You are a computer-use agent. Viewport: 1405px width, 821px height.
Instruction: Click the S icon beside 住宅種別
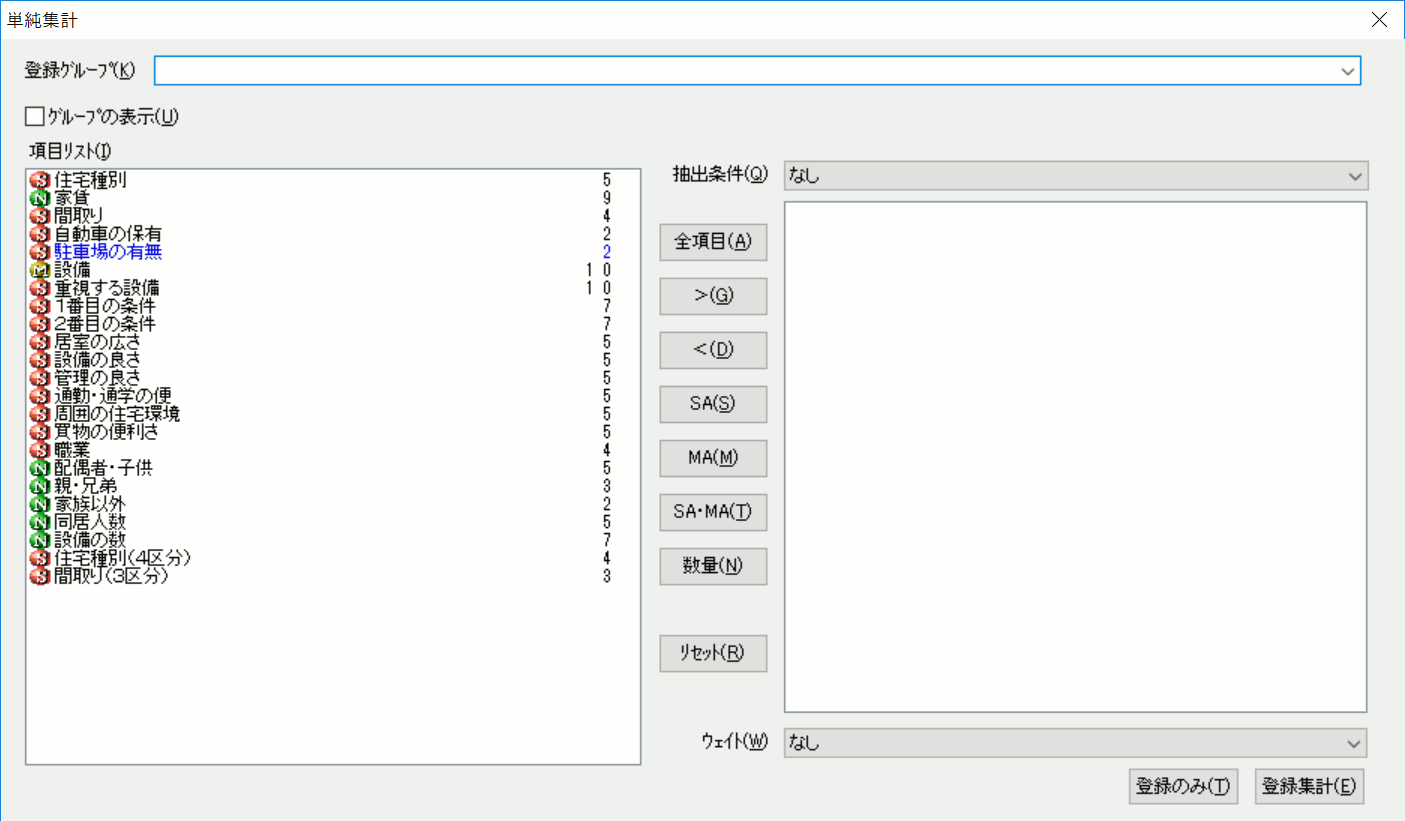click(40, 180)
